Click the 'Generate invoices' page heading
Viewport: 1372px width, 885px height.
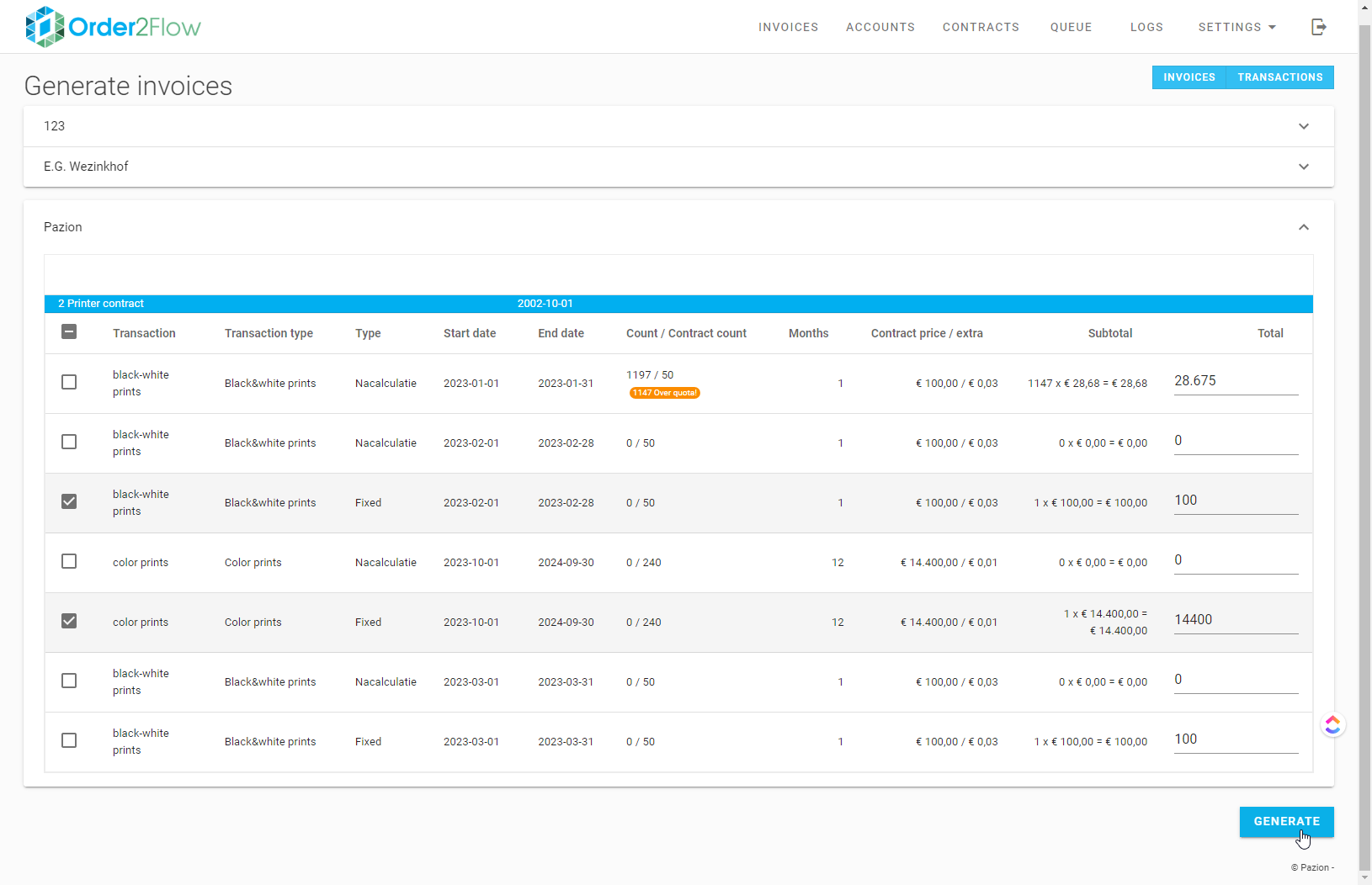point(128,86)
